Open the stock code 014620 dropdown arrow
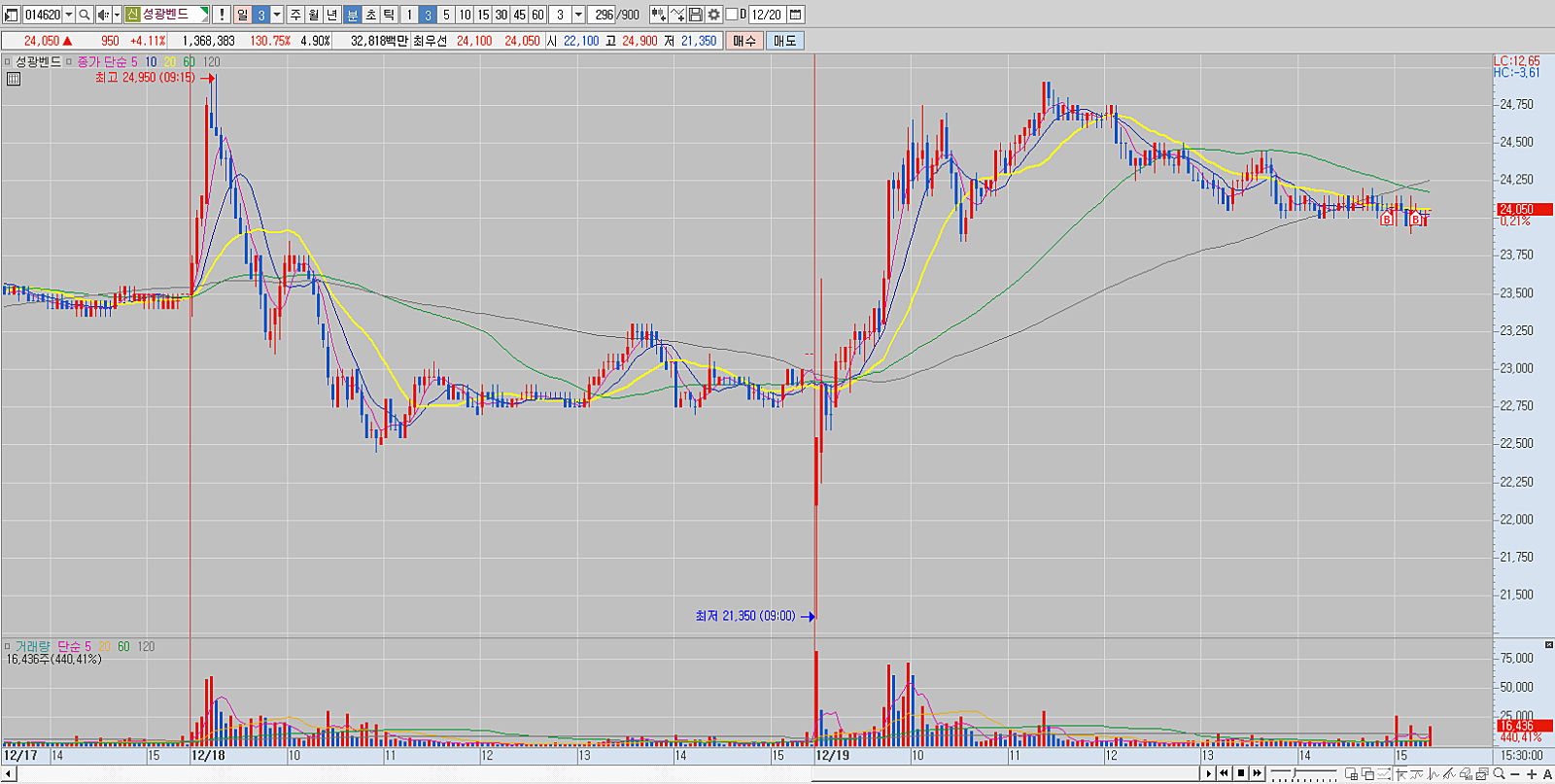Image resolution: width=1555 pixels, height=784 pixels. 68,15
